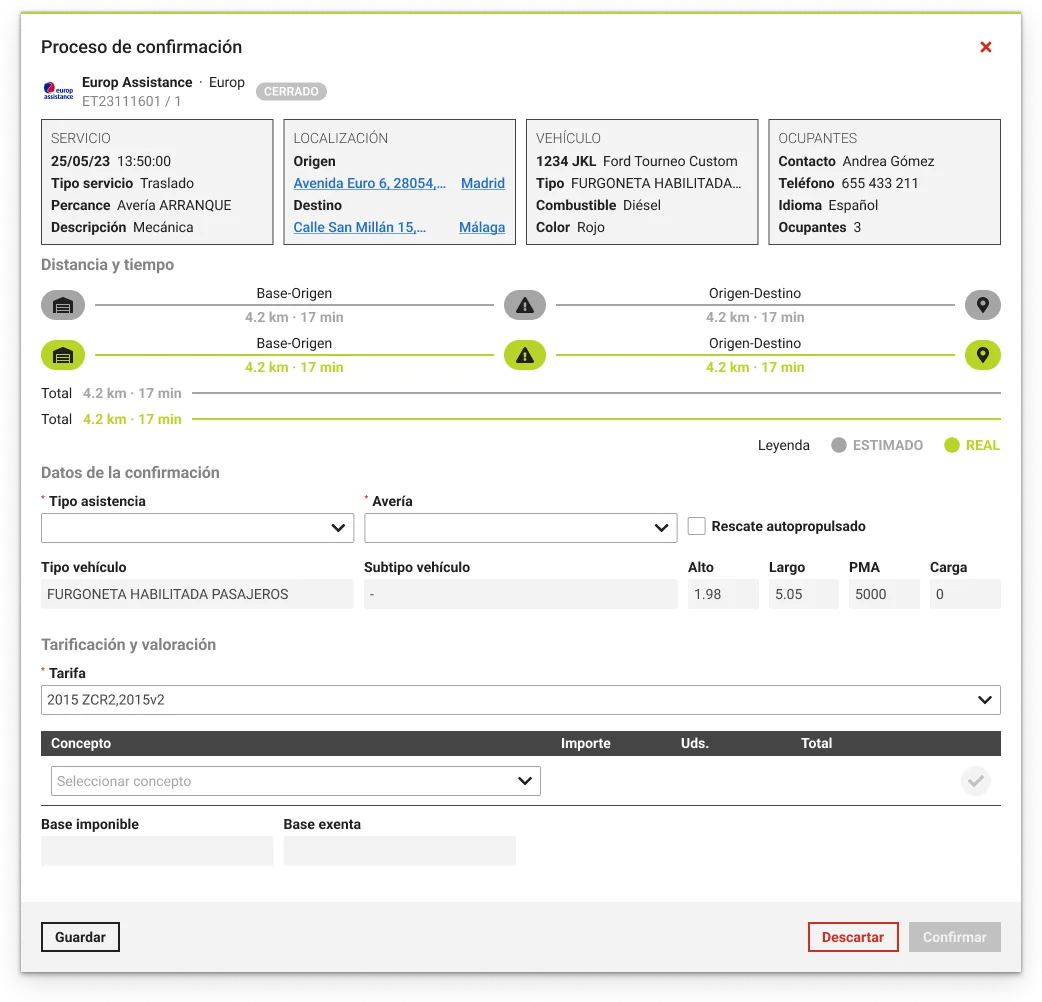The width and height of the screenshot is (1042, 1002).
Task: Click the Concepto column header
Action: [81, 744]
